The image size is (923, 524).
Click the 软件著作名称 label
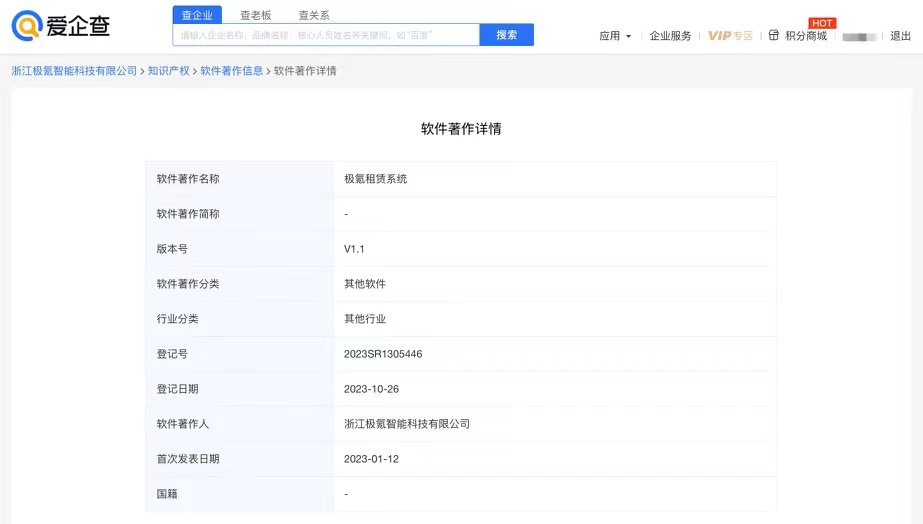[188, 179]
